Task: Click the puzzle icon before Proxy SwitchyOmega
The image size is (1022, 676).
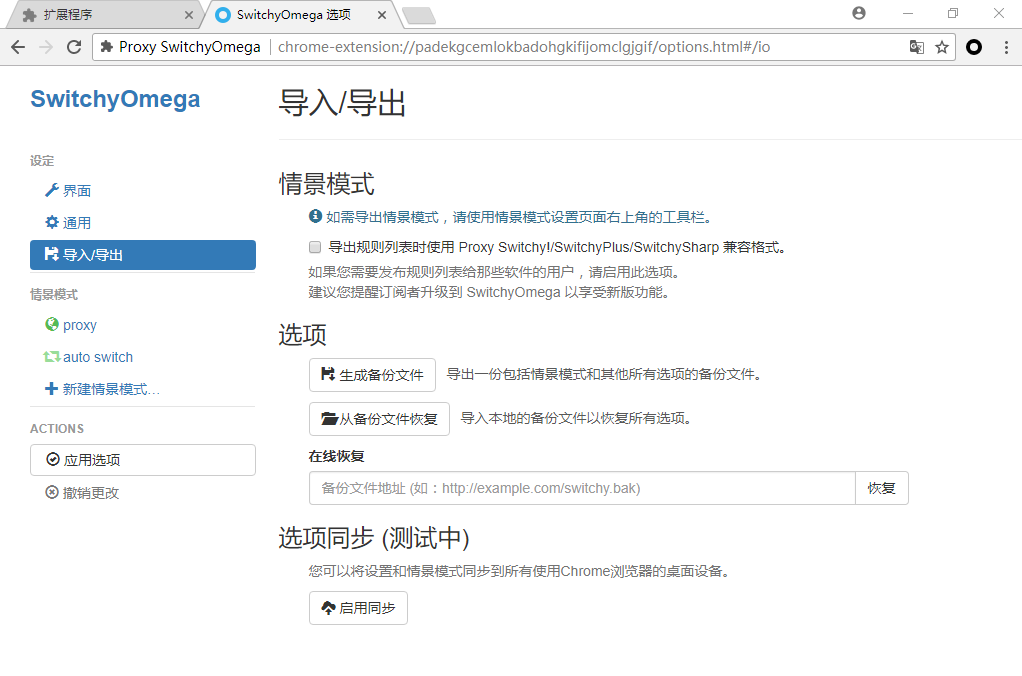Action: tap(107, 47)
